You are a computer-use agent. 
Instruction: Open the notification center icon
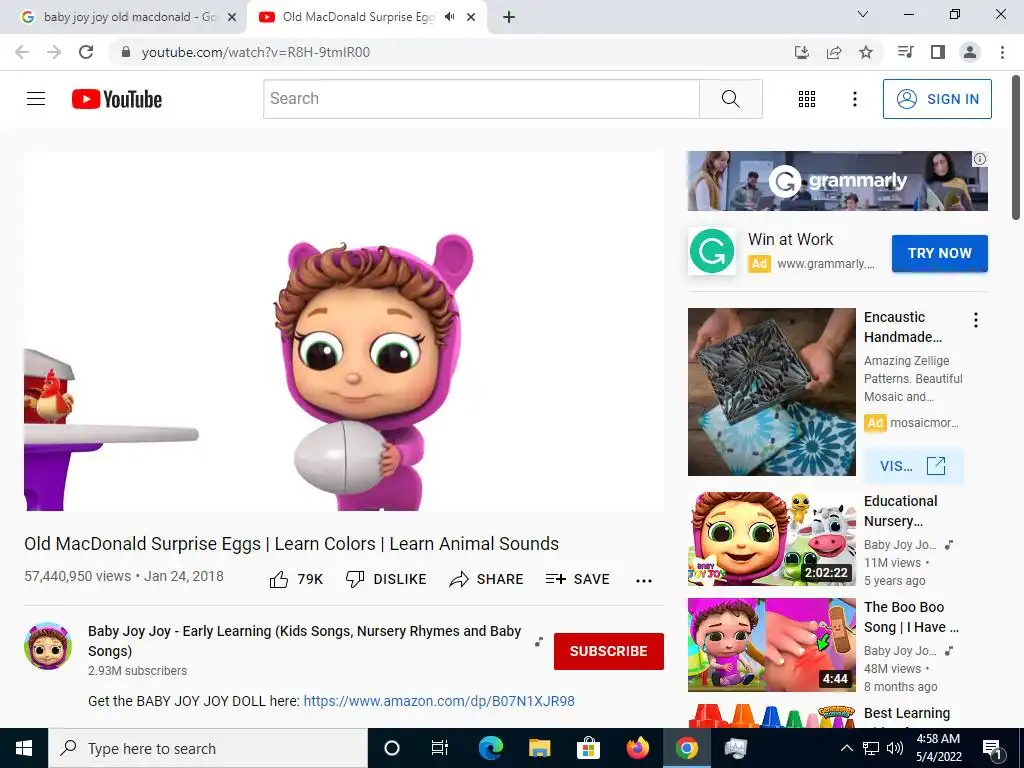pos(993,749)
